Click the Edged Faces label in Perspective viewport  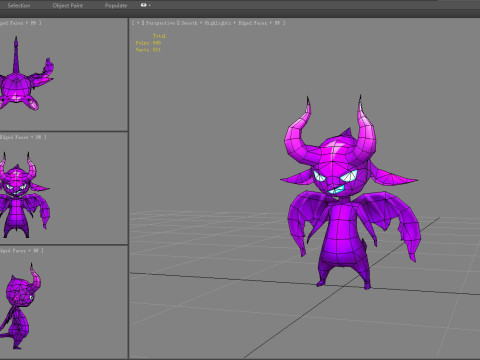pyautogui.click(x=252, y=23)
